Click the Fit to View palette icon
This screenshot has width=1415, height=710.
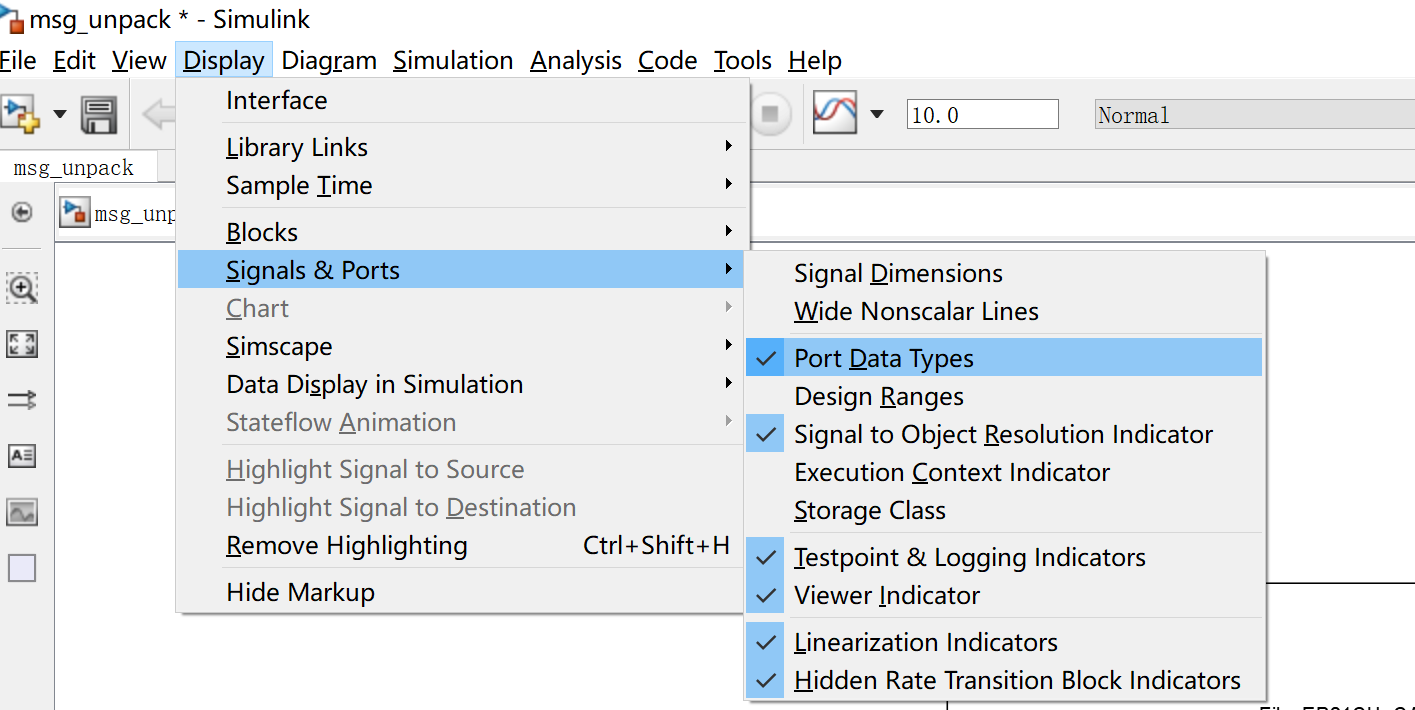(22, 345)
